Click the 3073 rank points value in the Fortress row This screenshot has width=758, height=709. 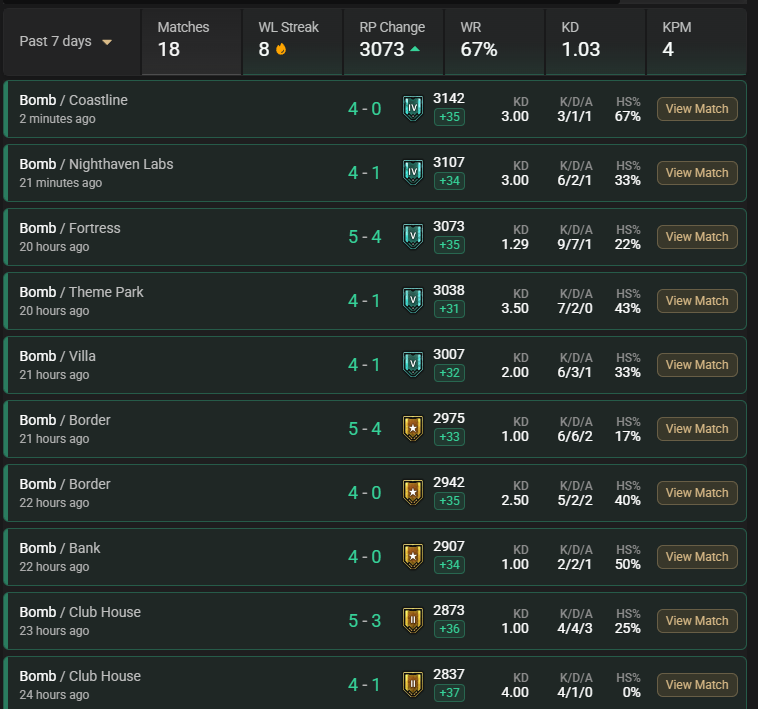click(449, 226)
